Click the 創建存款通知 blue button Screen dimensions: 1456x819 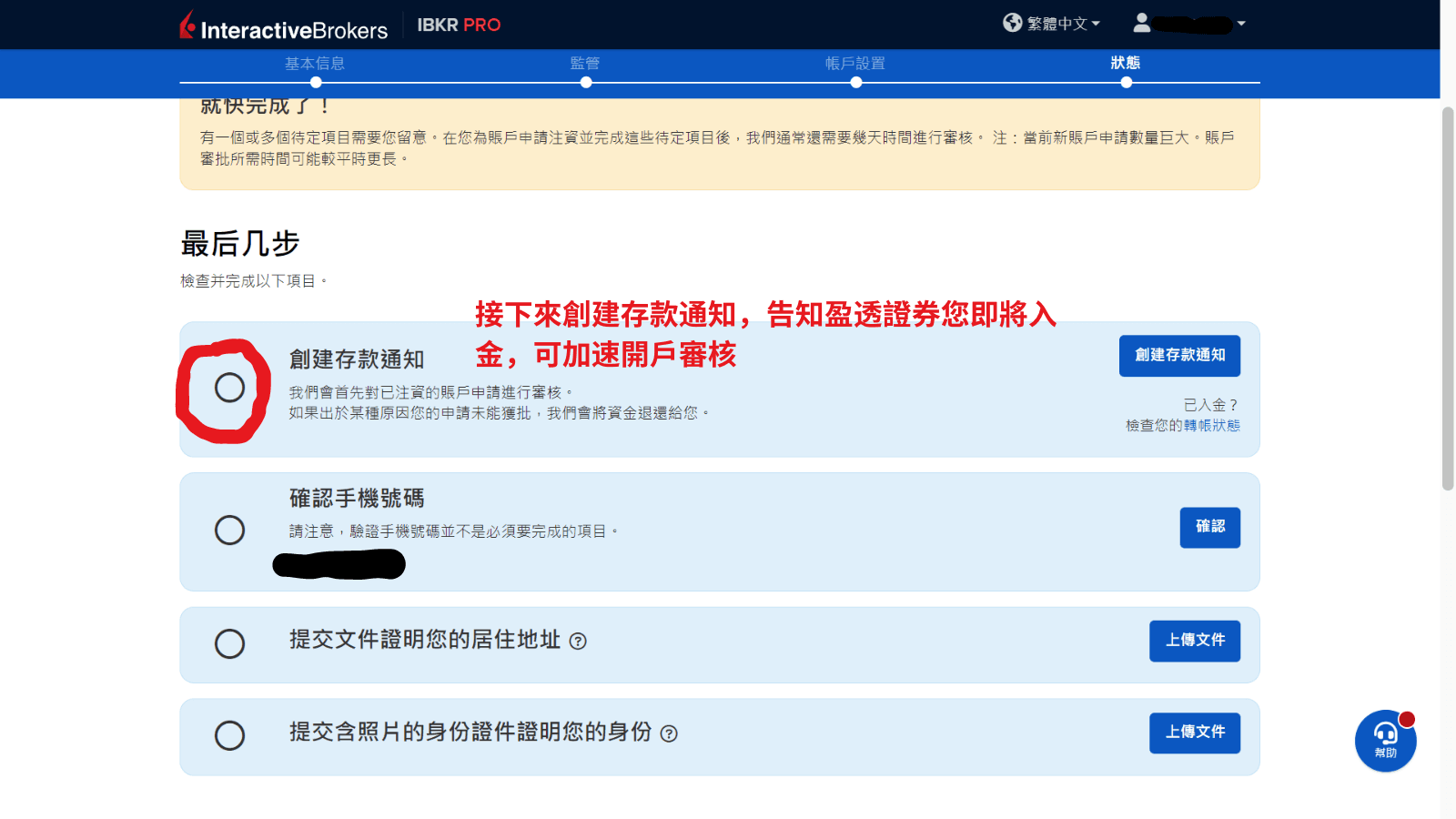1178,356
